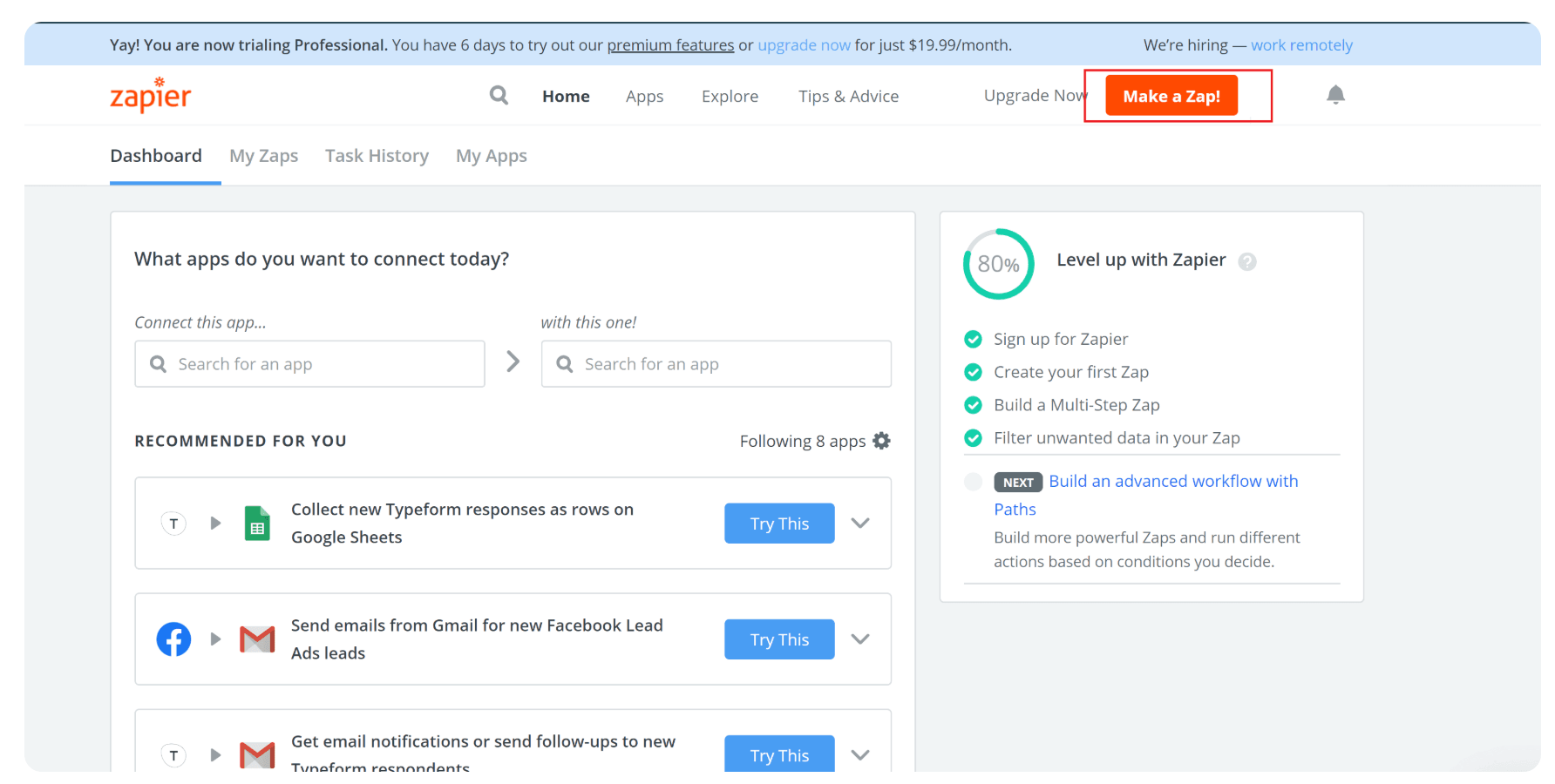Open the Task History tab
The image size is (1555, 784).
(x=377, y=156)
